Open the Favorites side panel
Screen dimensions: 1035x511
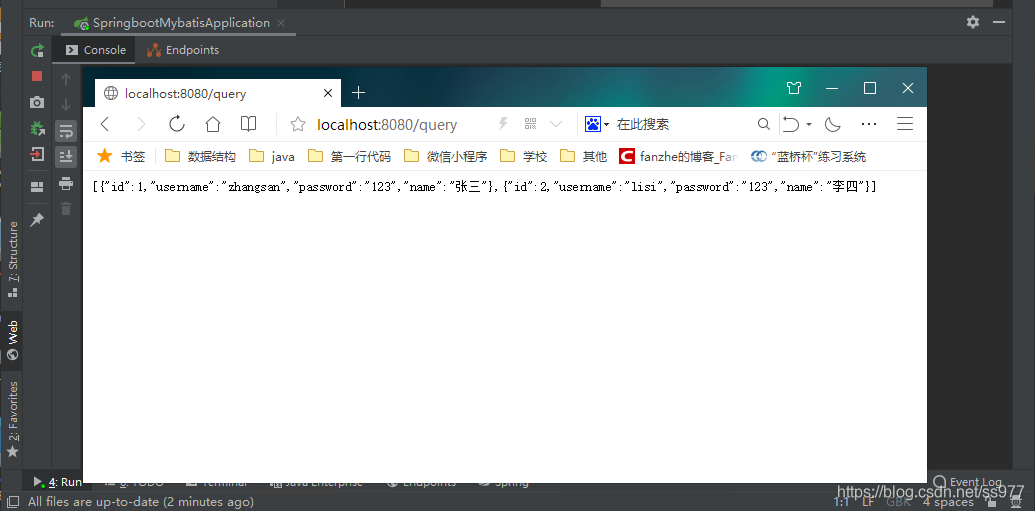[13, 420]
